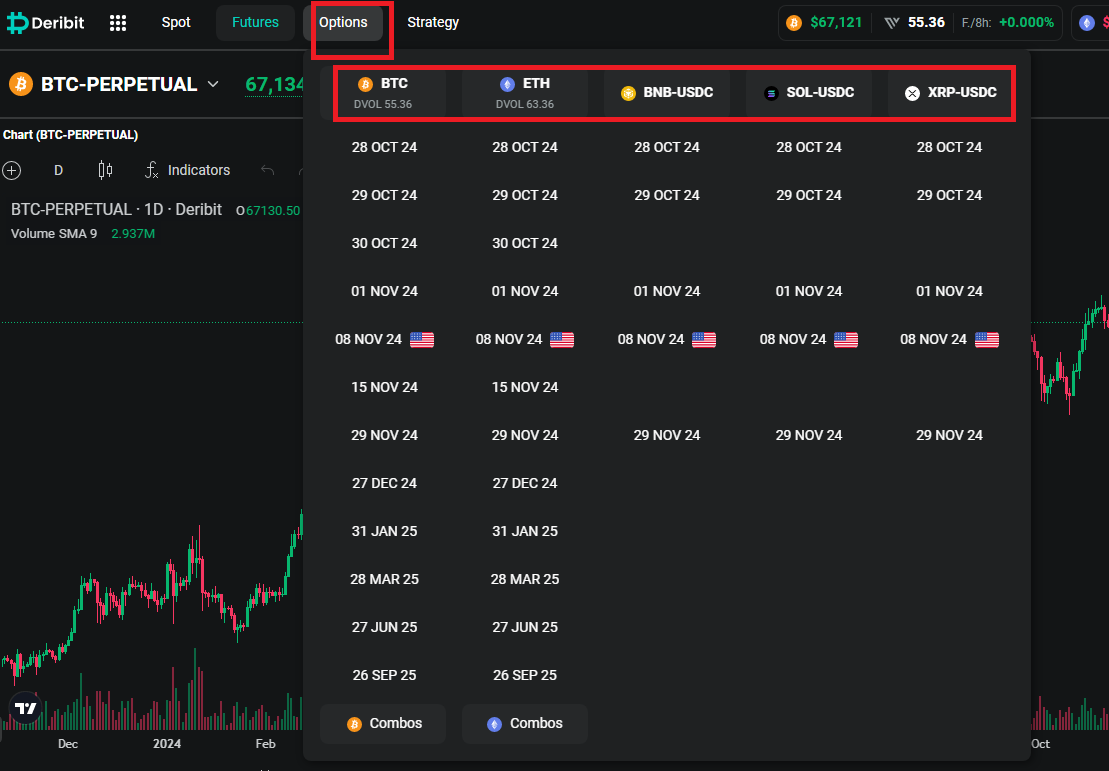Expand the BTC-PERPETUAL instrument dropdown
Screen dimensions: 1109x771
coord(213,84)
